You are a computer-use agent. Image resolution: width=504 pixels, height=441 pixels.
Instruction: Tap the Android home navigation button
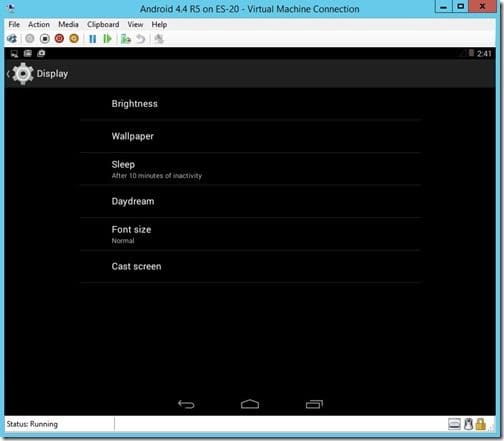coord(250,404)
